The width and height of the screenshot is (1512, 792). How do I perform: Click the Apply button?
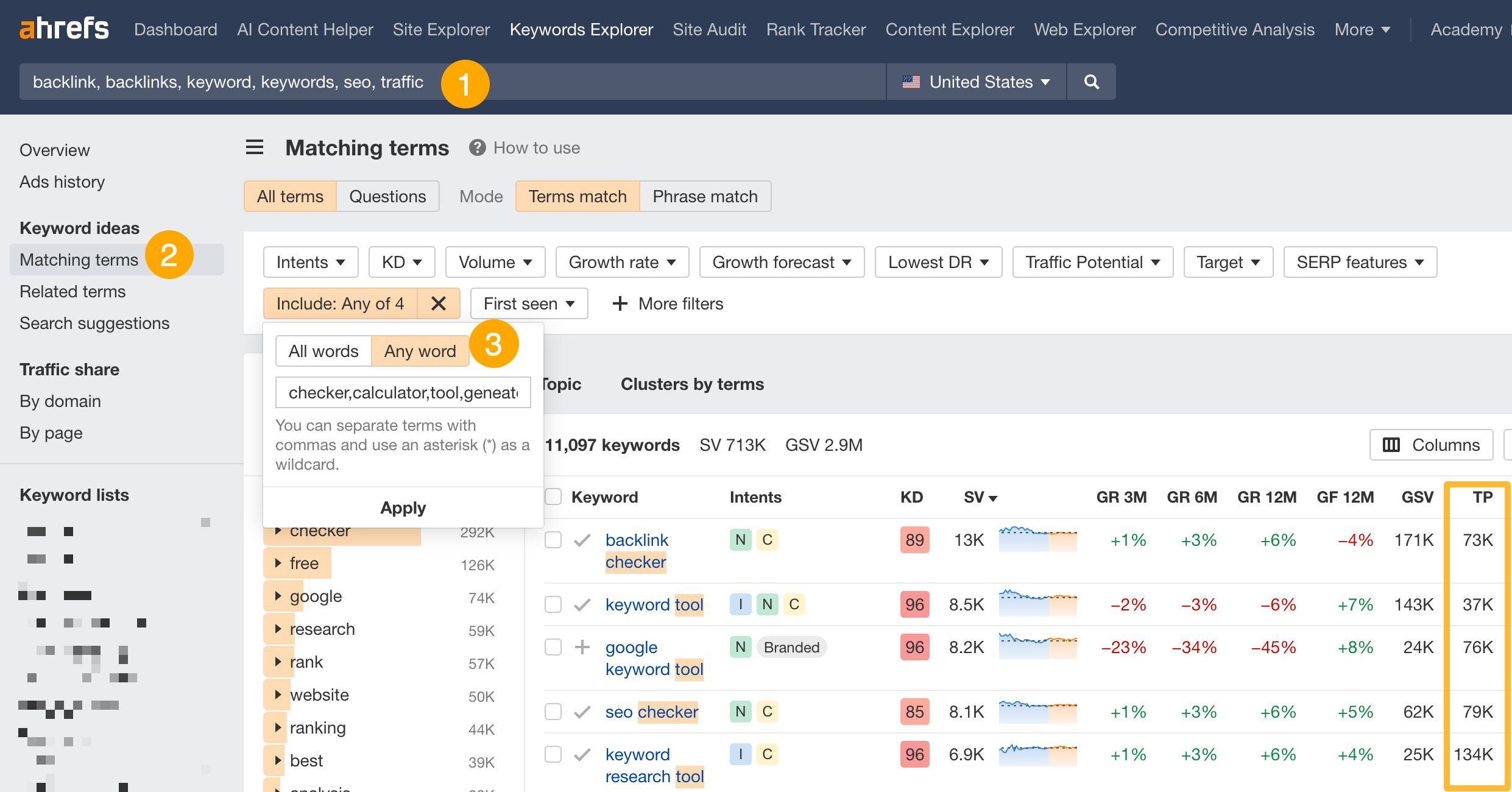(403, 507)
